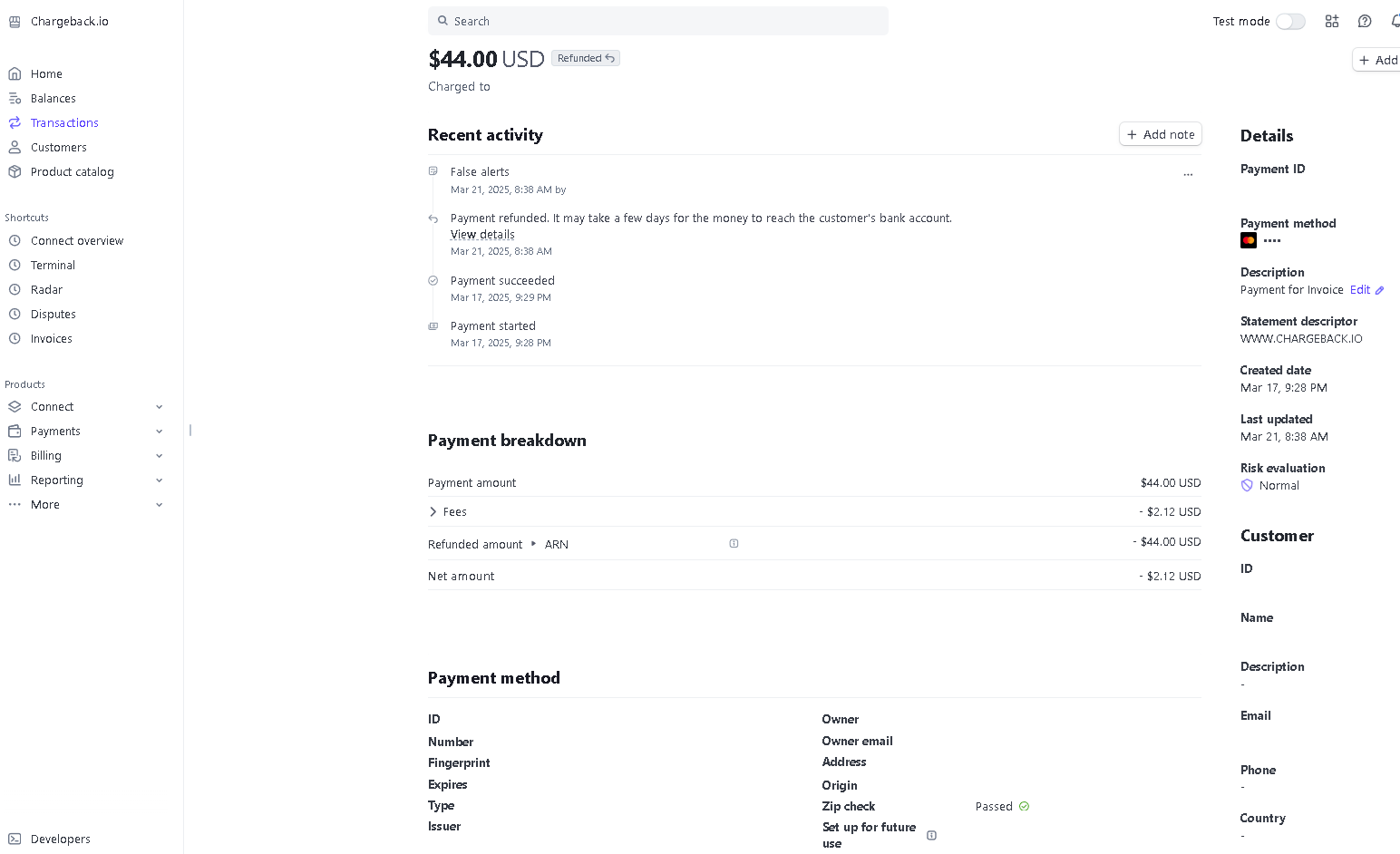Click the Mastercard payment method icon
The width and height of the screenshot is (1400, 854).
click(x=1249, y=240)
